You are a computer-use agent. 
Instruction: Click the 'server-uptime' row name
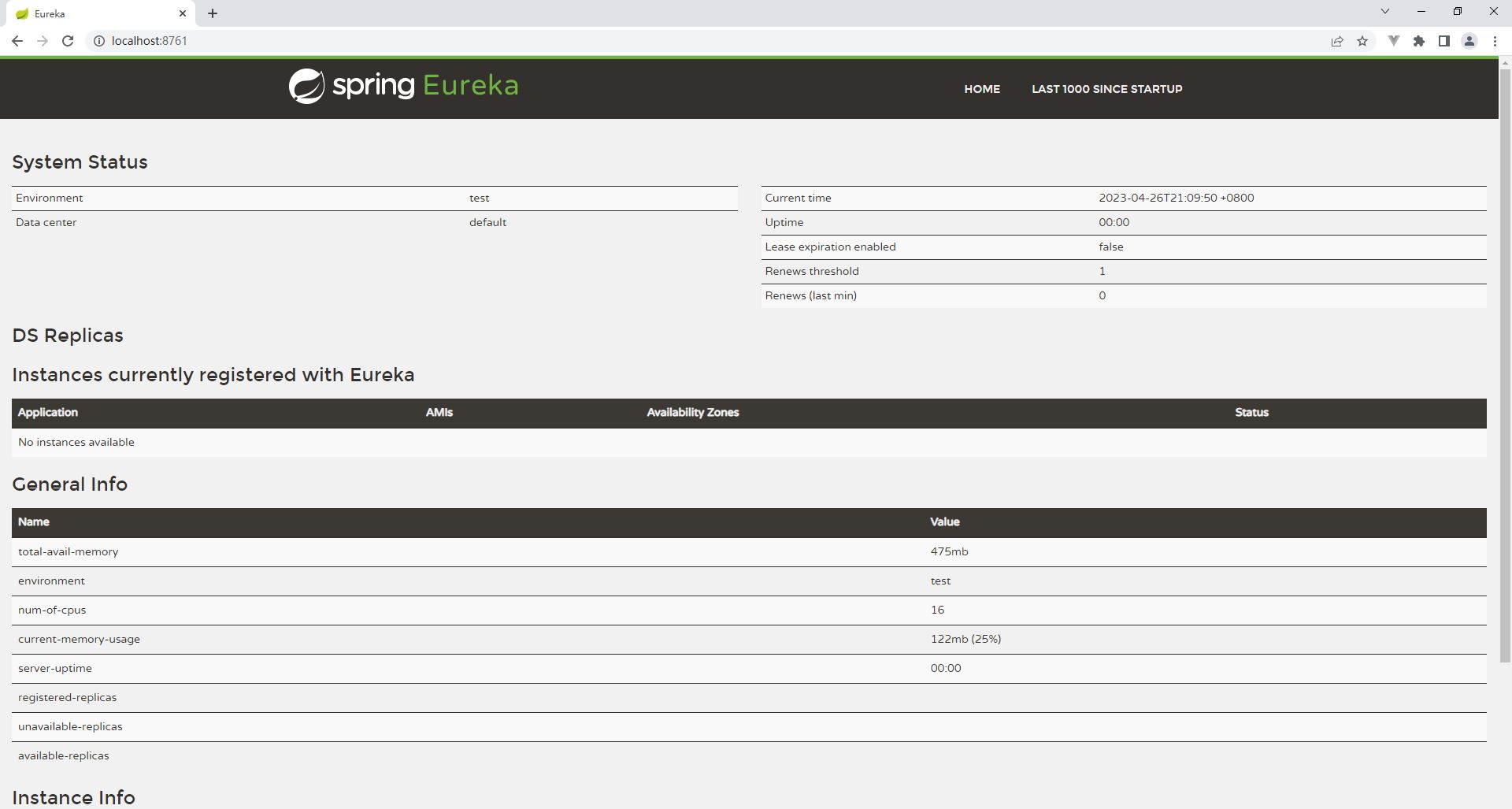coord(55,669)
